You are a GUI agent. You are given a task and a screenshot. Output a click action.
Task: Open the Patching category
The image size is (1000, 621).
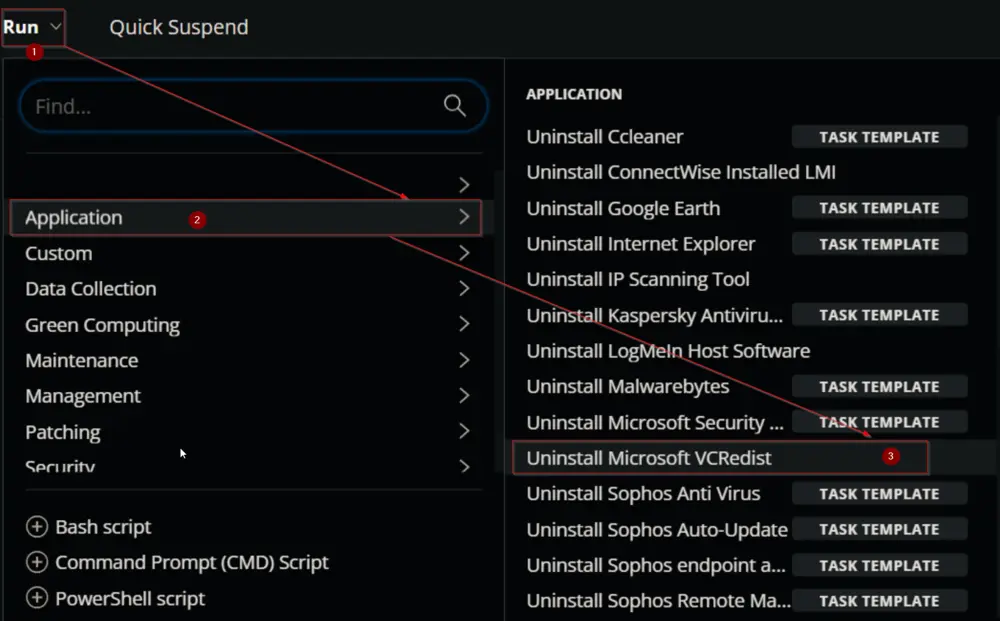click(x=247, y=432)
